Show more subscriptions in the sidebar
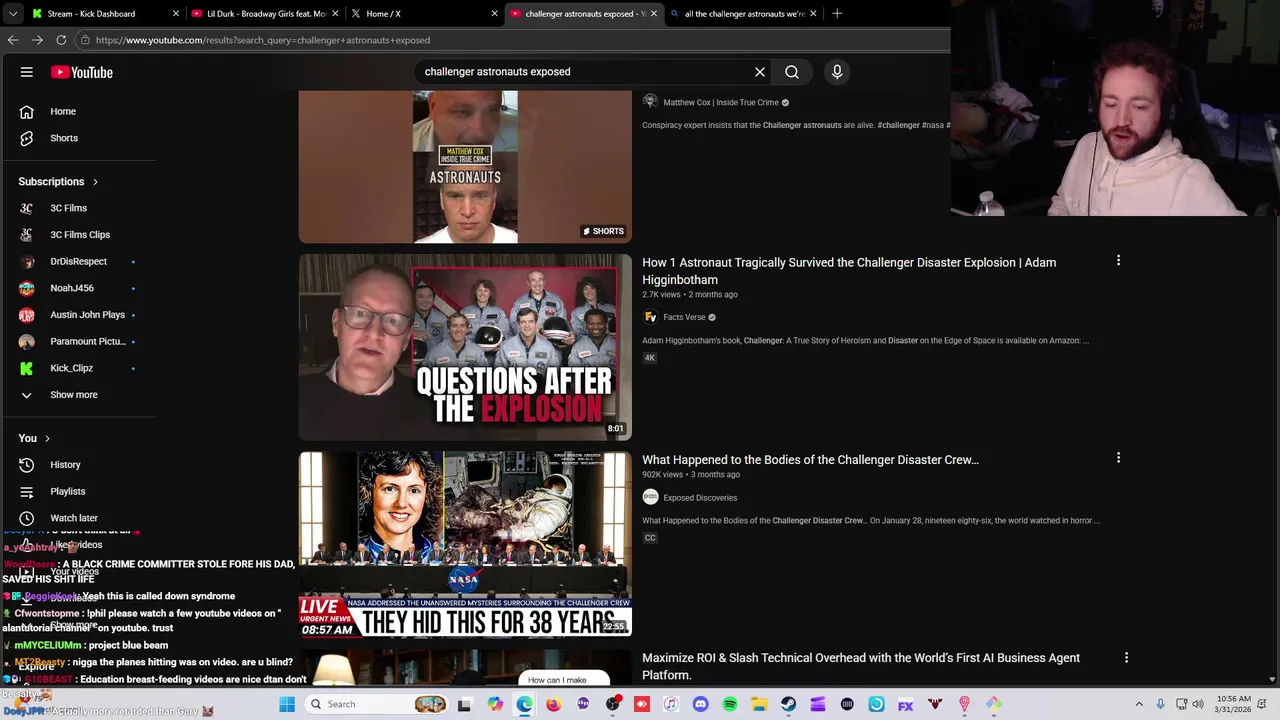 click(75, 395)
